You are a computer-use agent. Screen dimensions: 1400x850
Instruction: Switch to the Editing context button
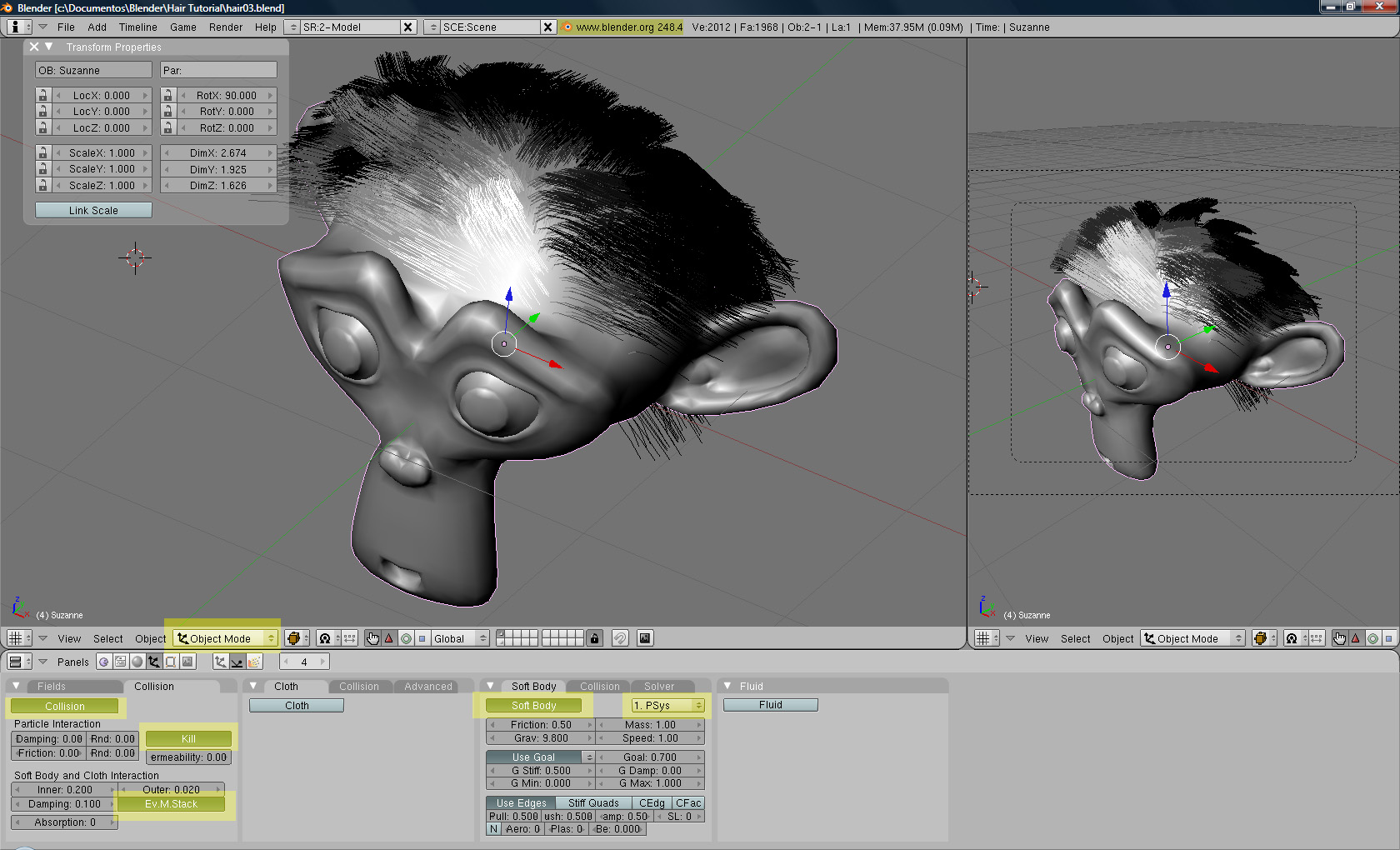click(x=170, y=662)
